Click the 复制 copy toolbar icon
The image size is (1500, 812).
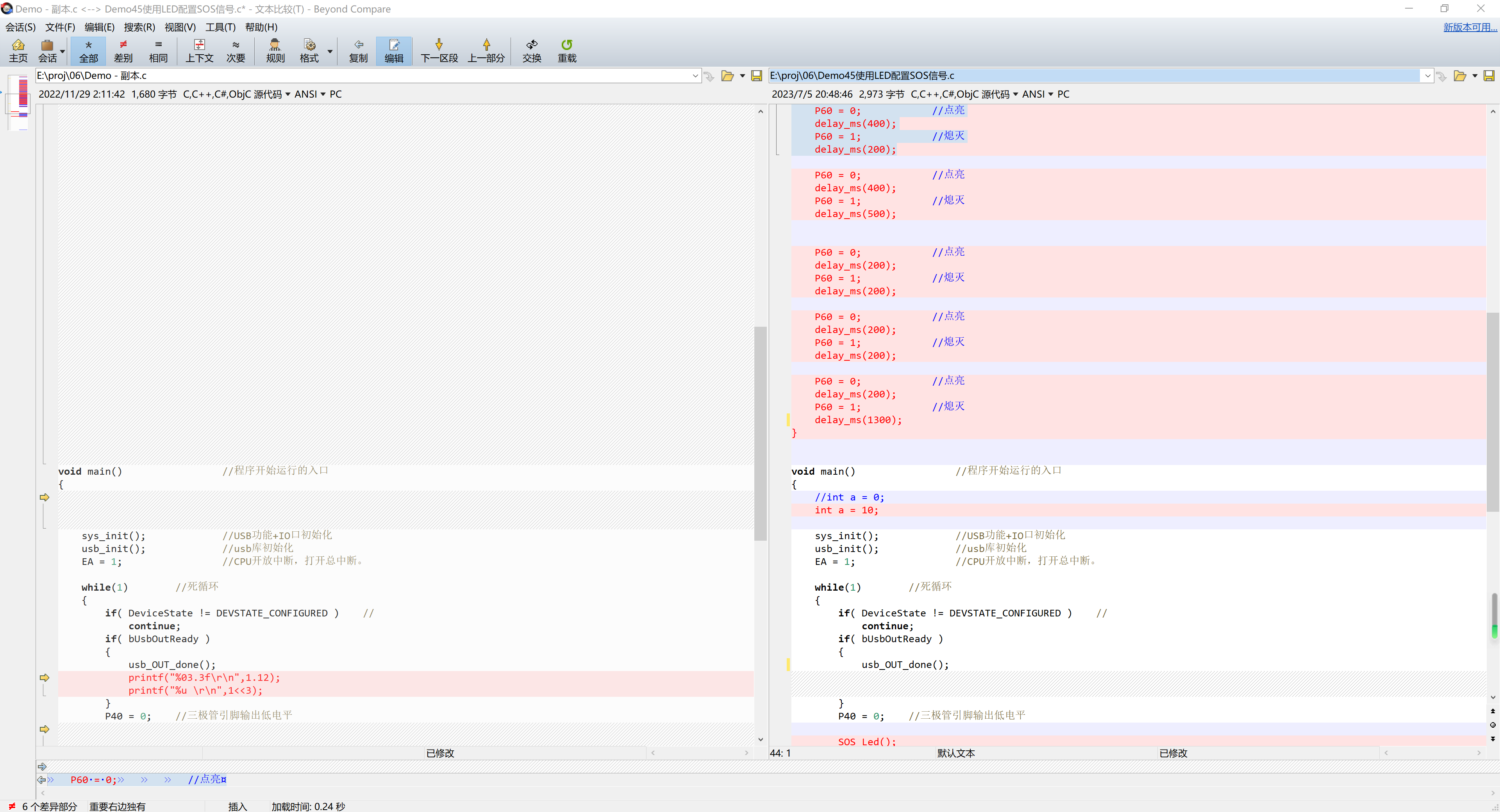pyautogui.click(x=358, y=51)
